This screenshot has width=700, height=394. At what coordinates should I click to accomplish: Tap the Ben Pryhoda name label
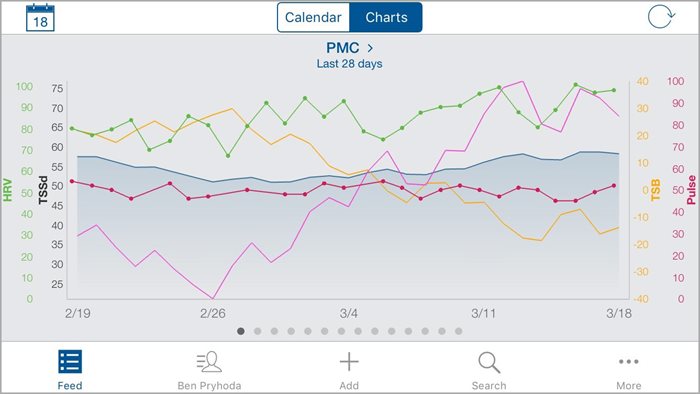coord(209,386)
